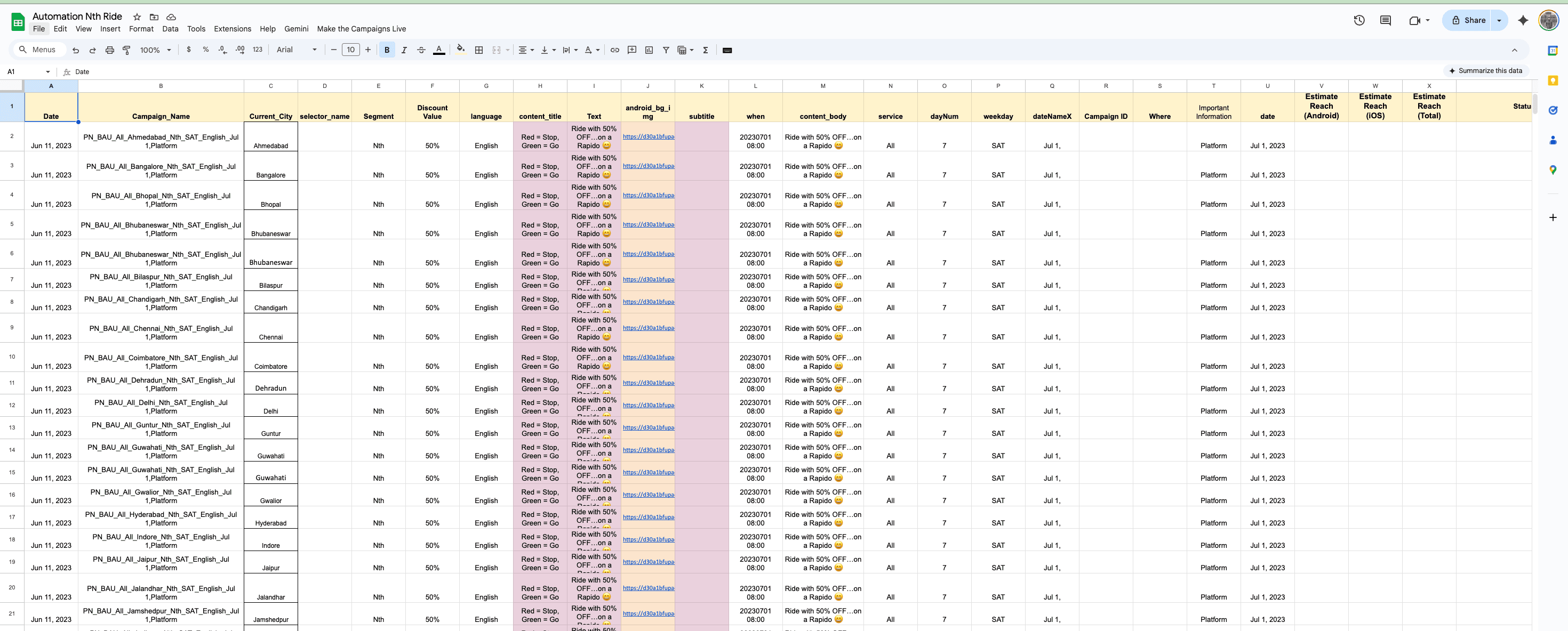Open the filter views dropdown
This screenshot has width=1568, height=631.
pos(685,50)
